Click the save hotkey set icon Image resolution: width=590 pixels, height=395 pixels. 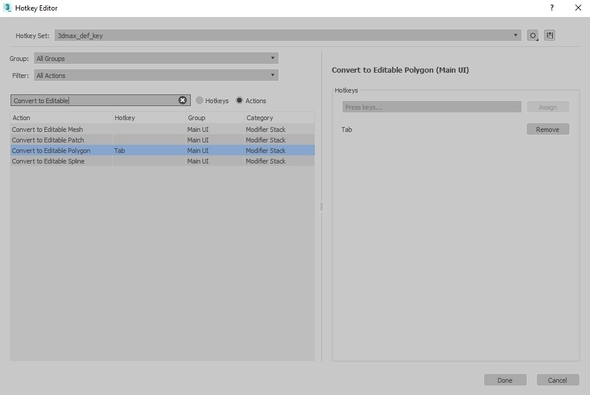coord(550,35)
